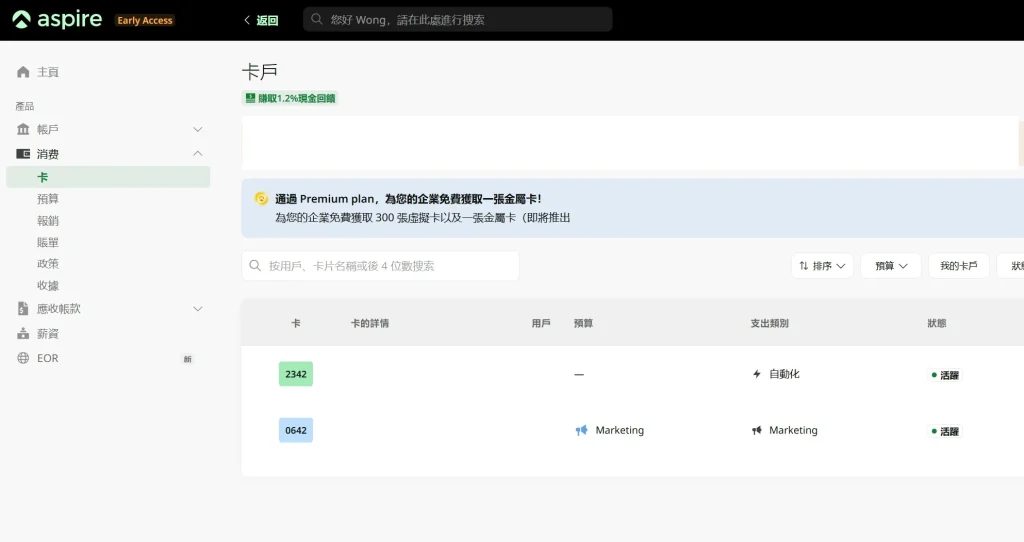The width and height of the screenshot is (1024, 542).
Task: Expand the 帳戶 section chevron
Action: click(198, 129)
